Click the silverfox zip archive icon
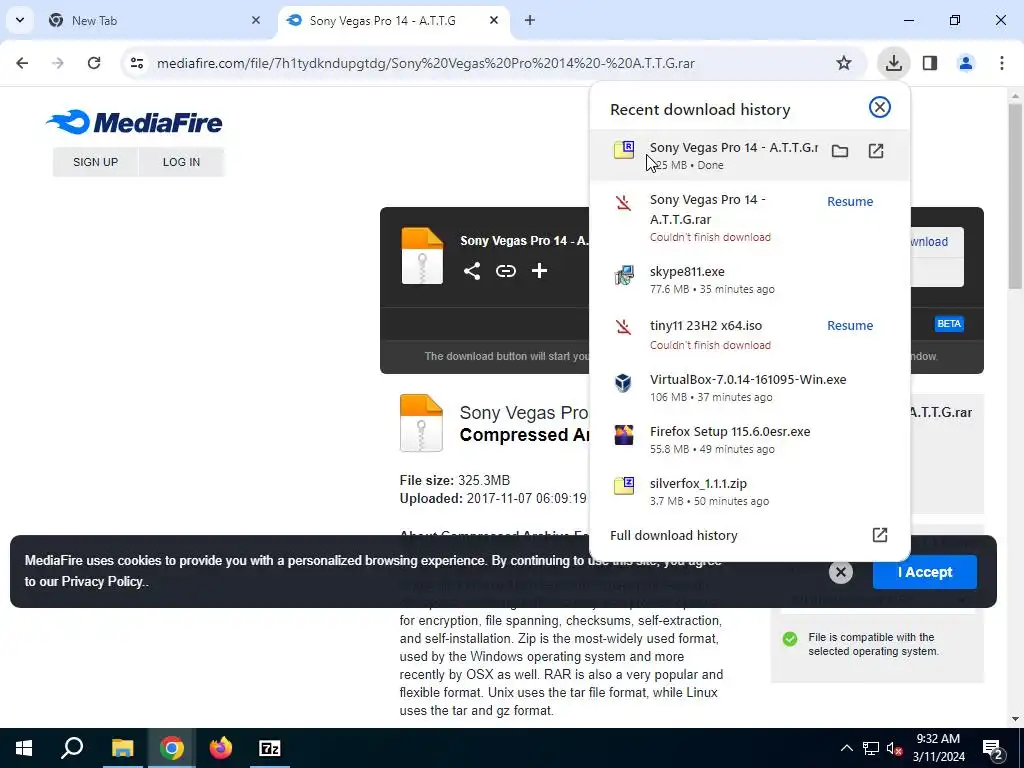The image size is (1024, 768). pos(624,486)
